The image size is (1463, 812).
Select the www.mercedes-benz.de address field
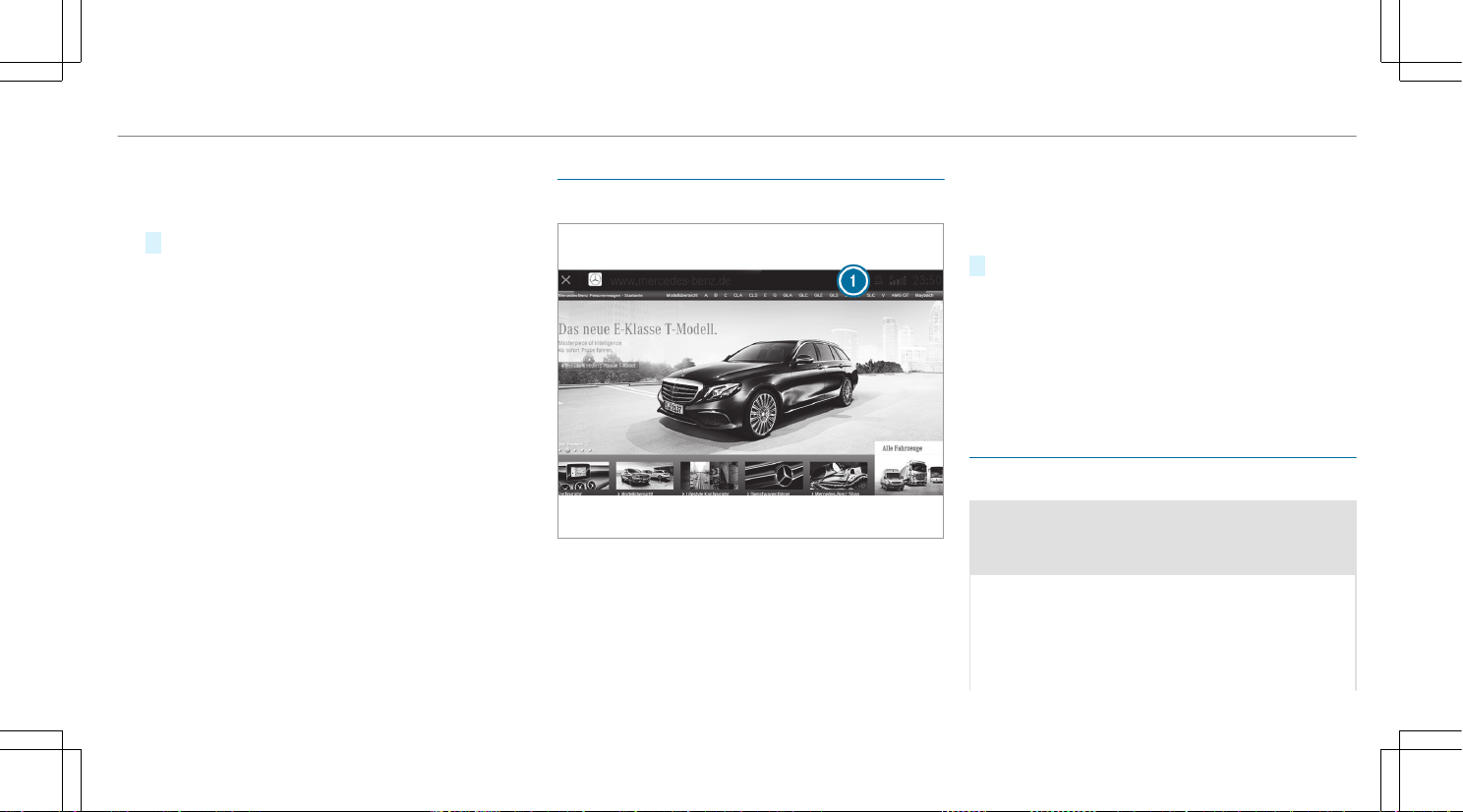coord(671,281)
